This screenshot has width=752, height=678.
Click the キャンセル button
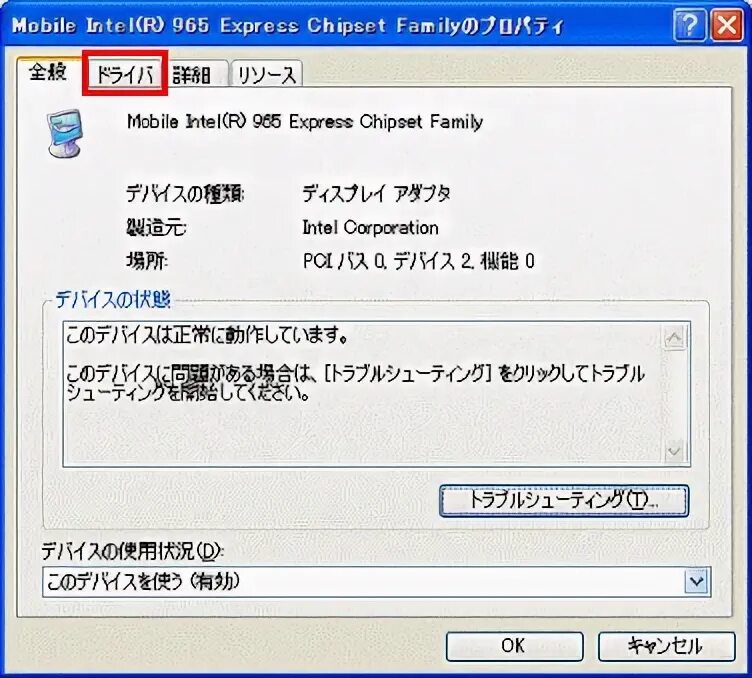(666, 646)
